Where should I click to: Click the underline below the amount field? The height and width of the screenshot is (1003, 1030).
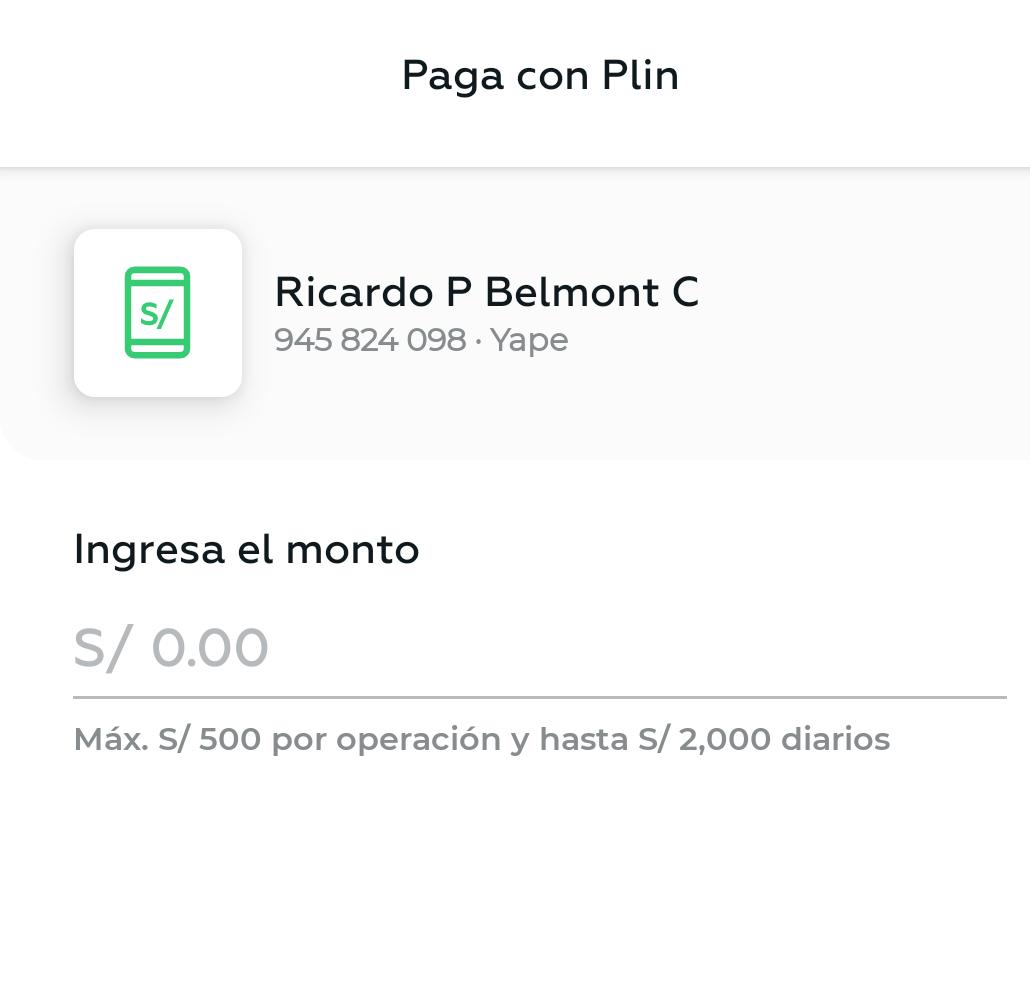pyautogui.click(x=540, y=696)
